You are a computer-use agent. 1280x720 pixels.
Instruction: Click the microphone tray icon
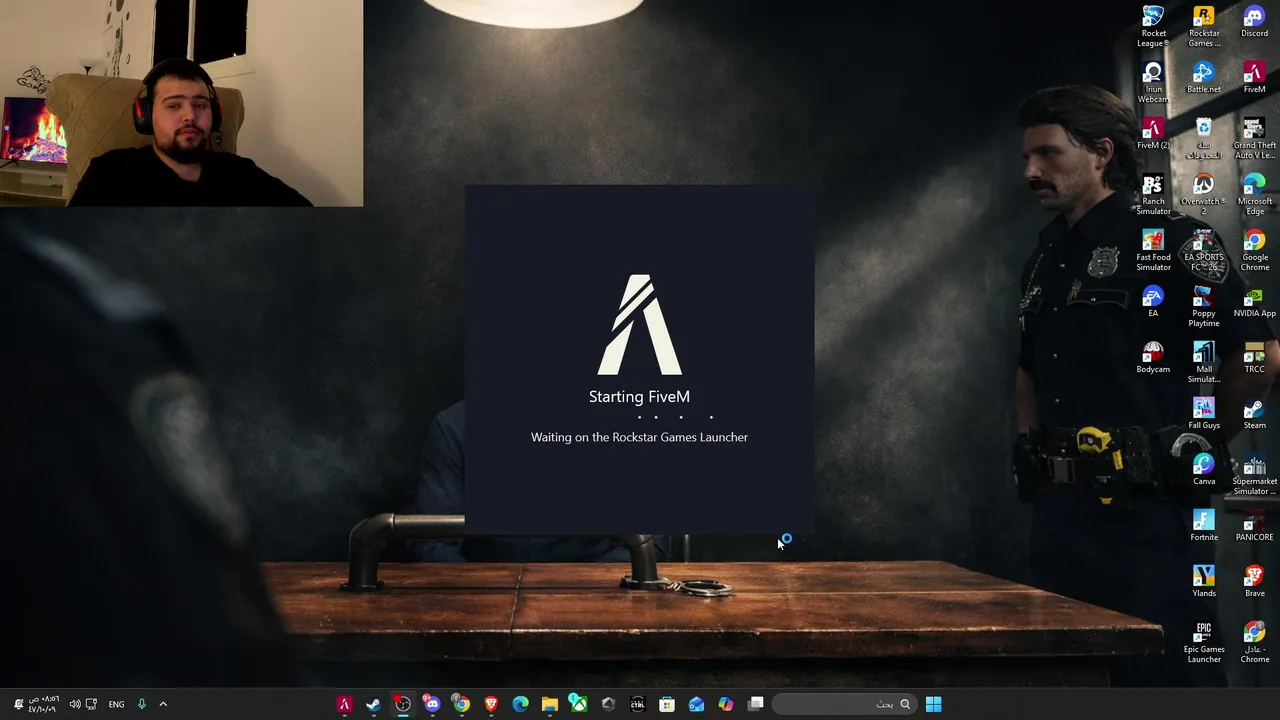pyautogui.click(x=141, y=704)
